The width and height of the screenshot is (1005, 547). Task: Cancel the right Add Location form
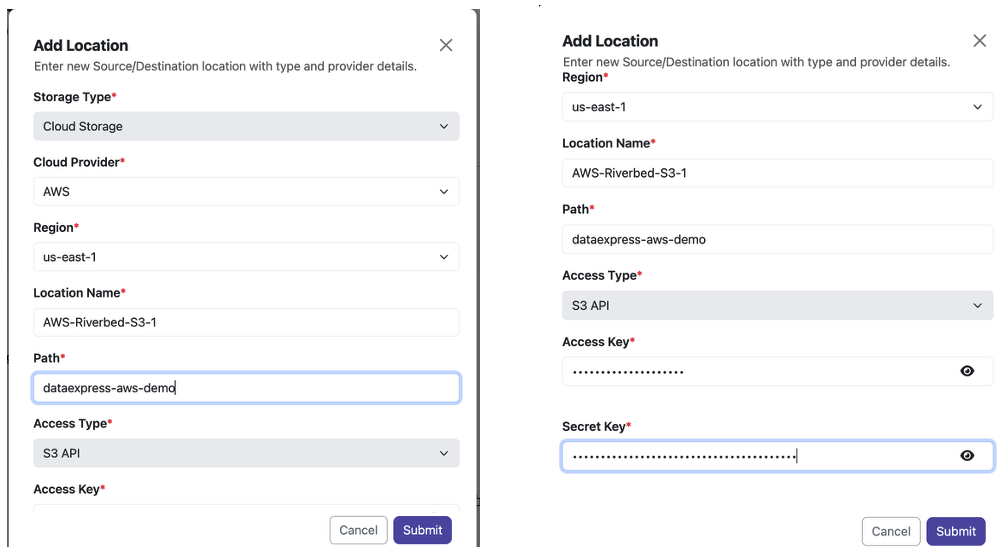tap(891, 532)
